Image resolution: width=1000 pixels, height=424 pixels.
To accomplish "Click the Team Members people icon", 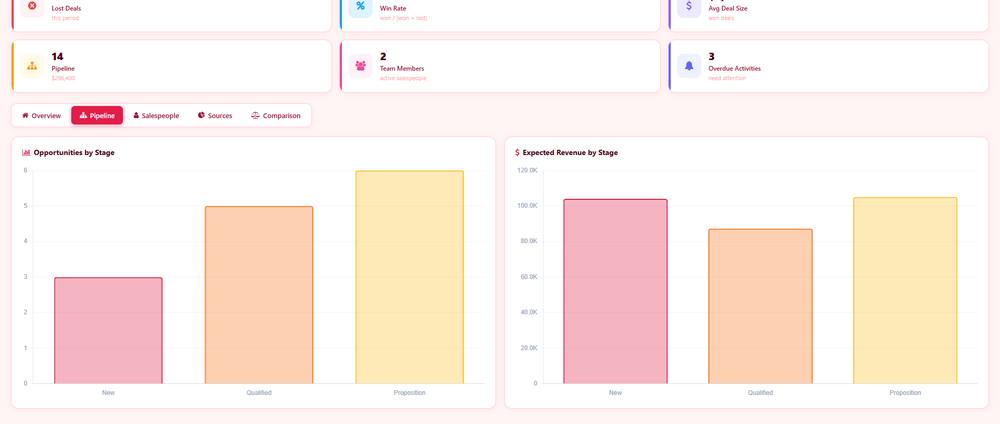I will pyautogui.click(x=360, y=66).
